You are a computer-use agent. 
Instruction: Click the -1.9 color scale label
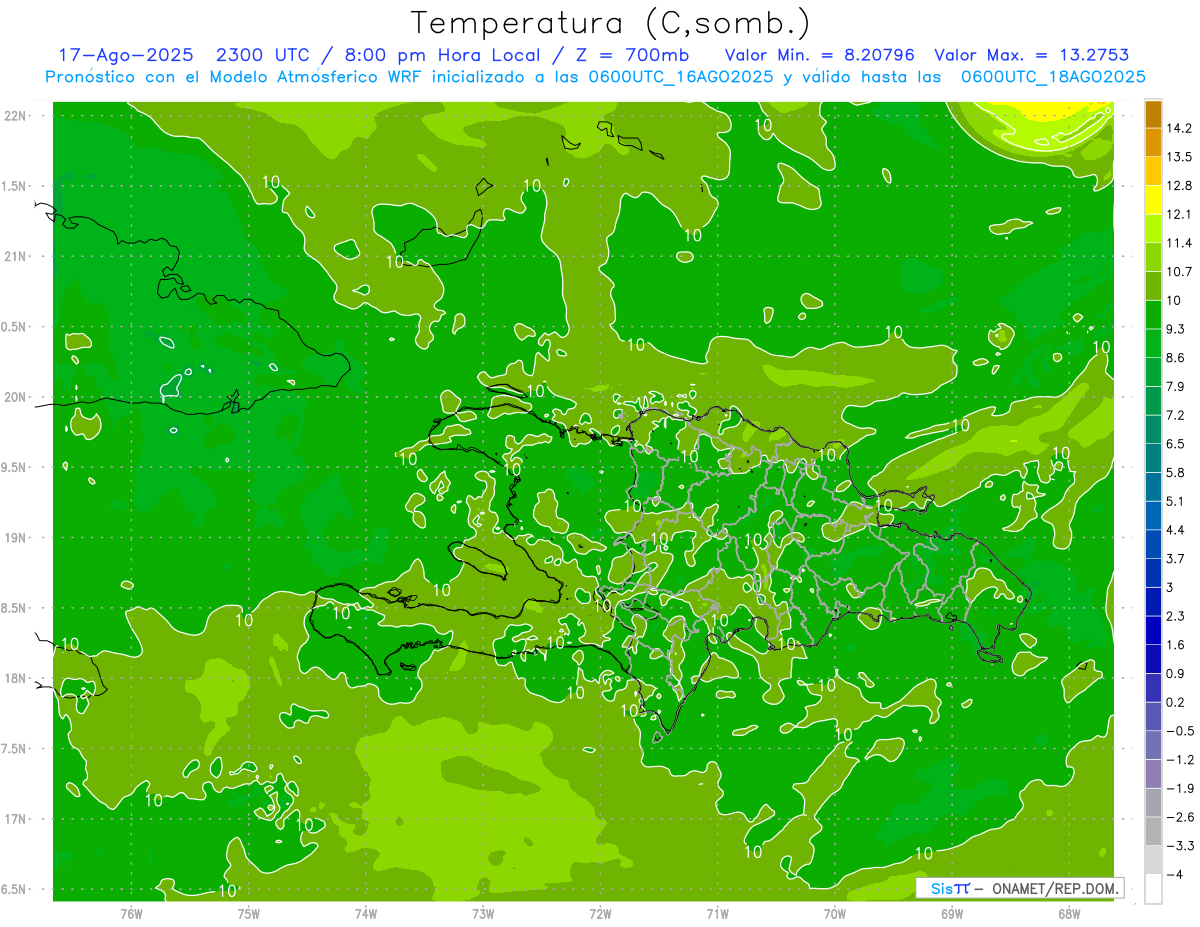coord(1180,789)
